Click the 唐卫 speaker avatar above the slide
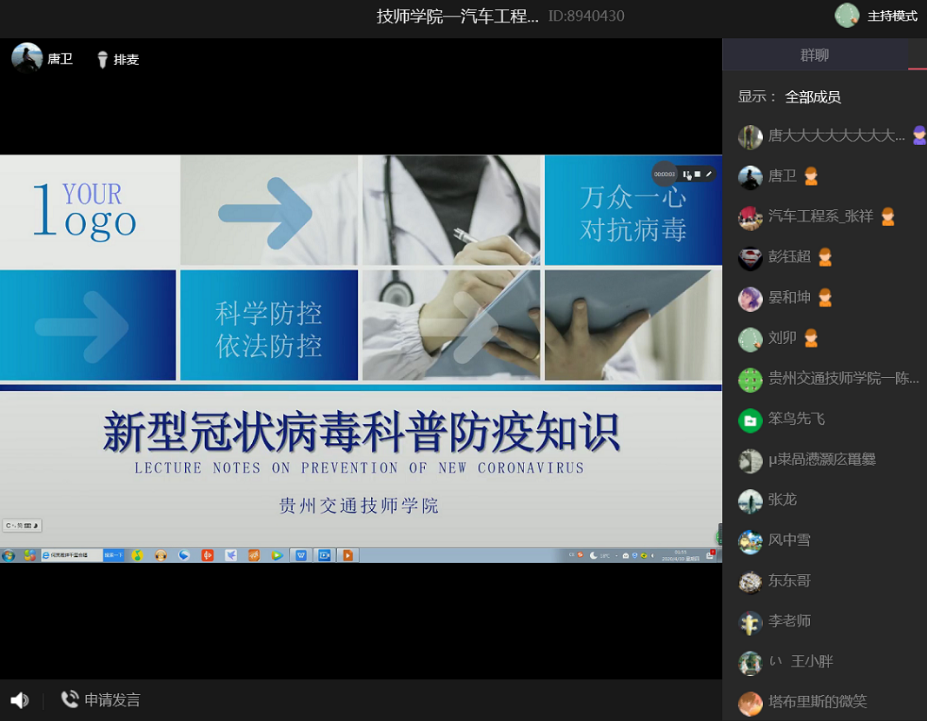 (x=27, y=57)
